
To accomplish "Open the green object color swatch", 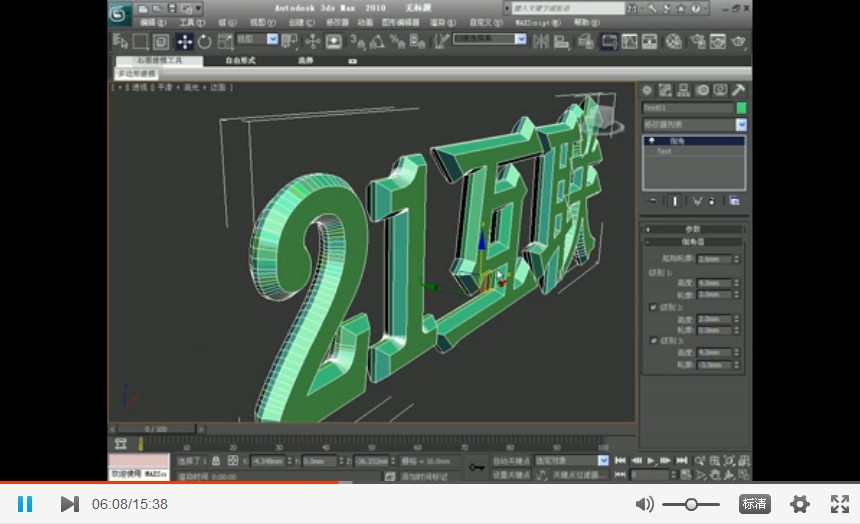I will point(741,108).
